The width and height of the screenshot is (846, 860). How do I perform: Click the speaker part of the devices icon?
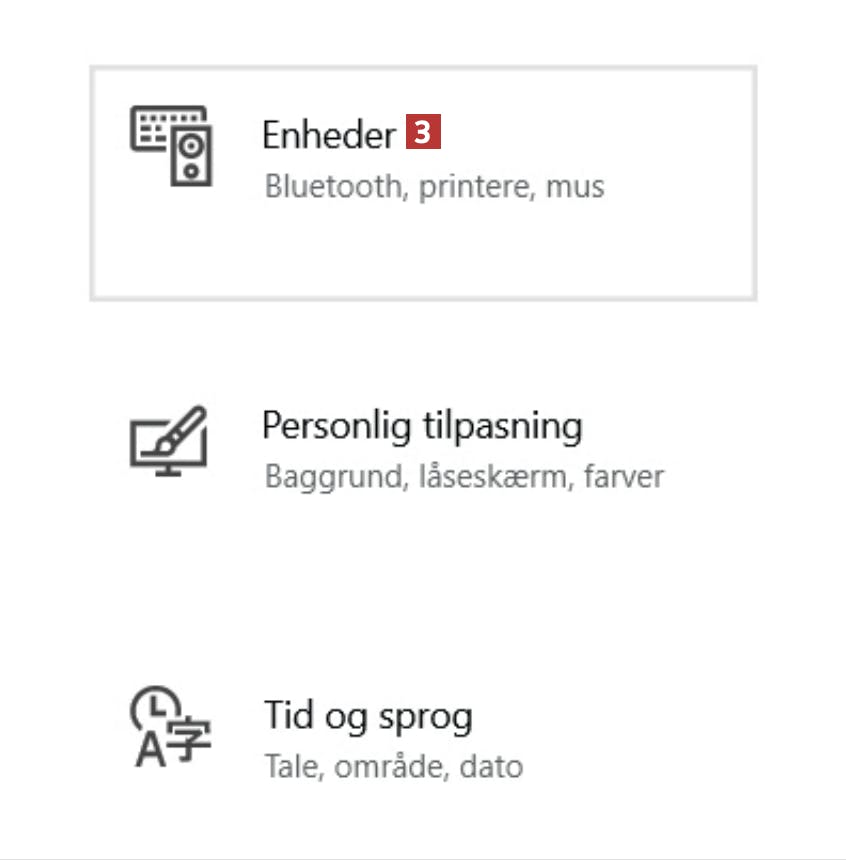pyautogui.click(x=191, y=156)
